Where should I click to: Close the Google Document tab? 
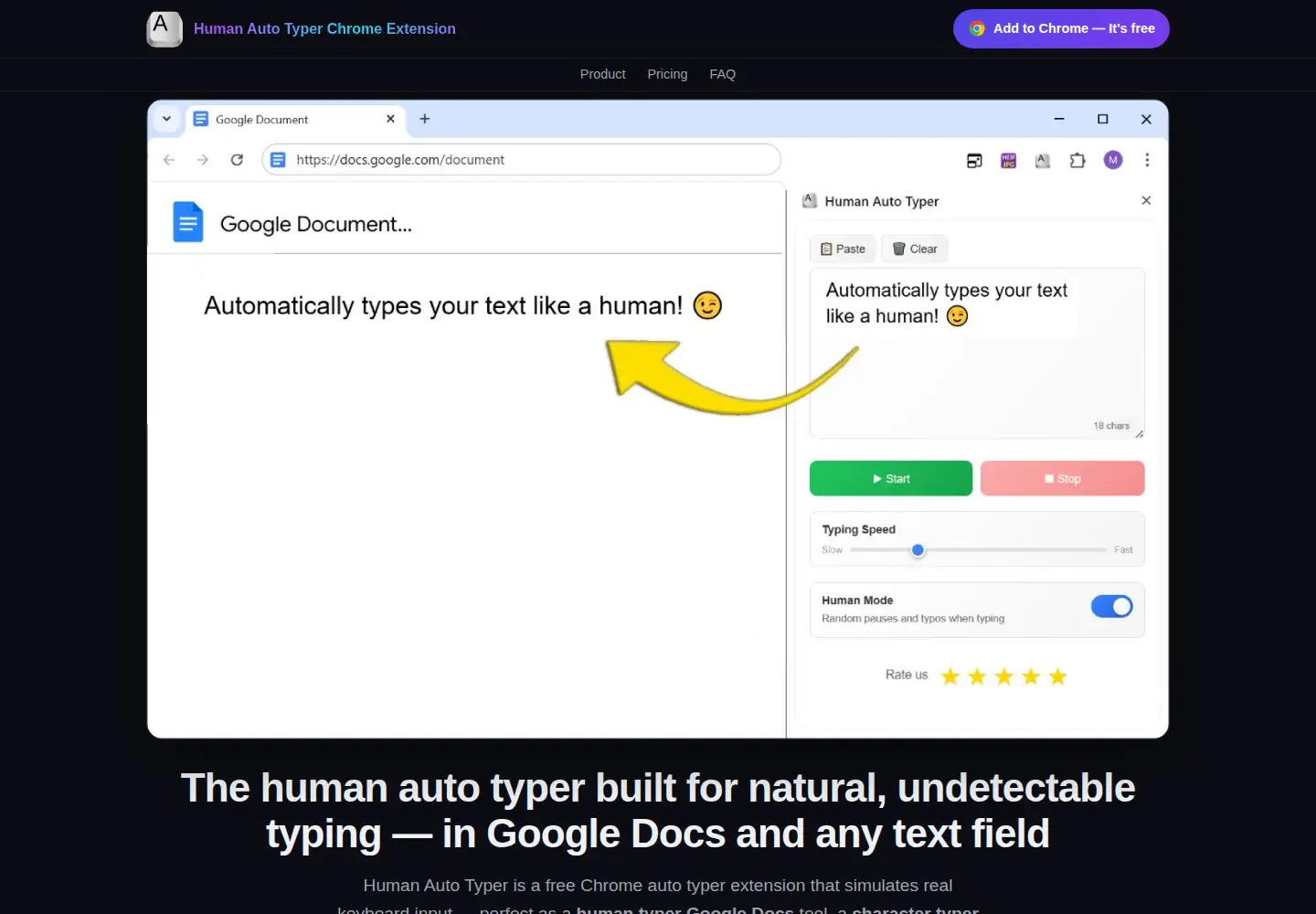click(390, 119)
